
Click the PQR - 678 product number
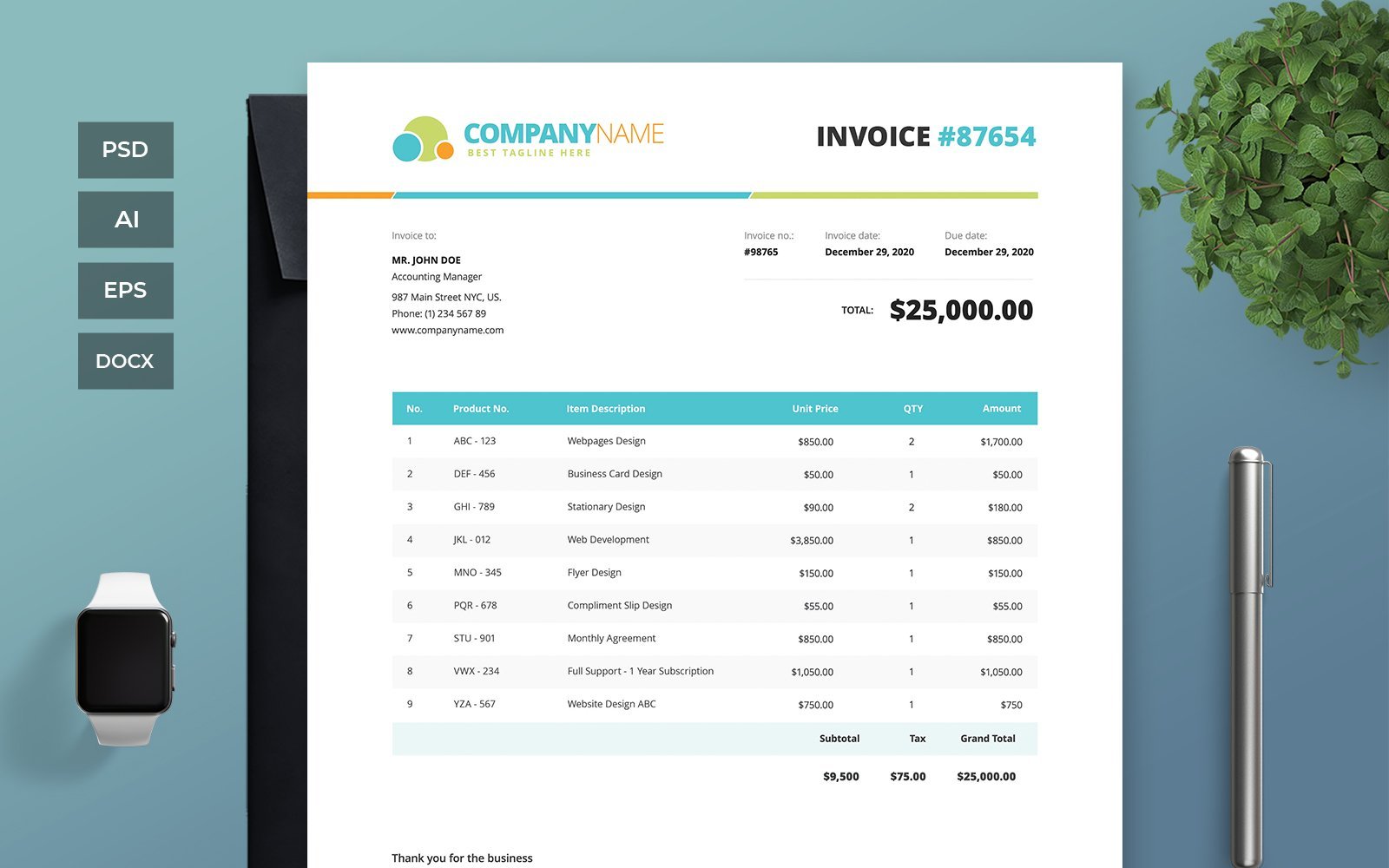pyautogui.click(x=476, y=606)
